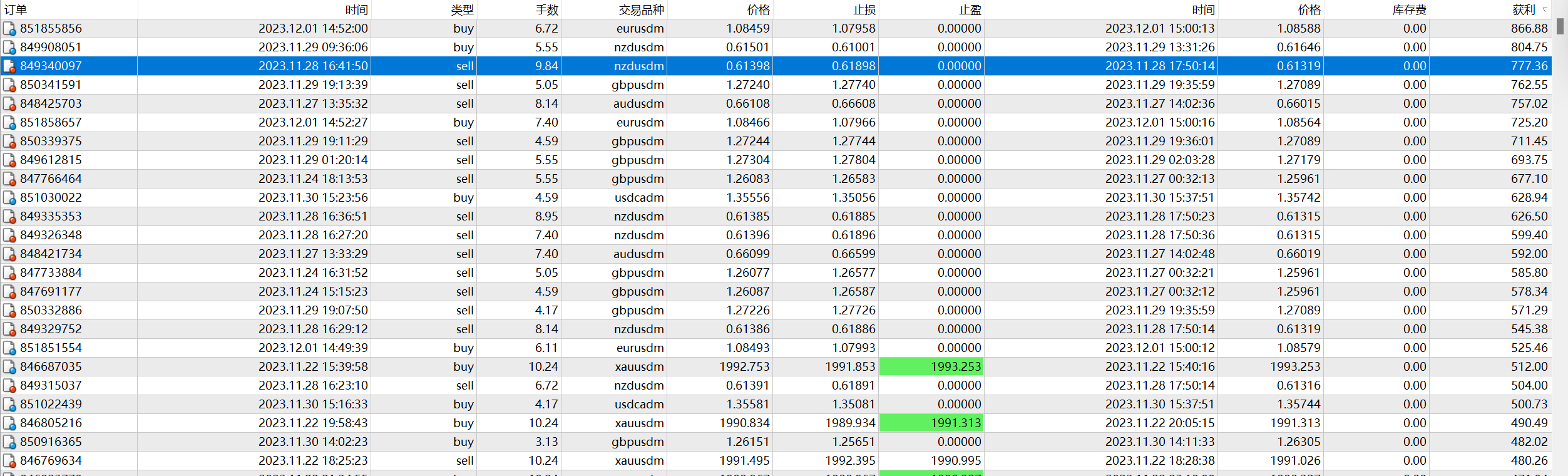The height and width of the screenshot is (476, 1568).
Task: Select order number 849908051
Action: click(51, 48)
